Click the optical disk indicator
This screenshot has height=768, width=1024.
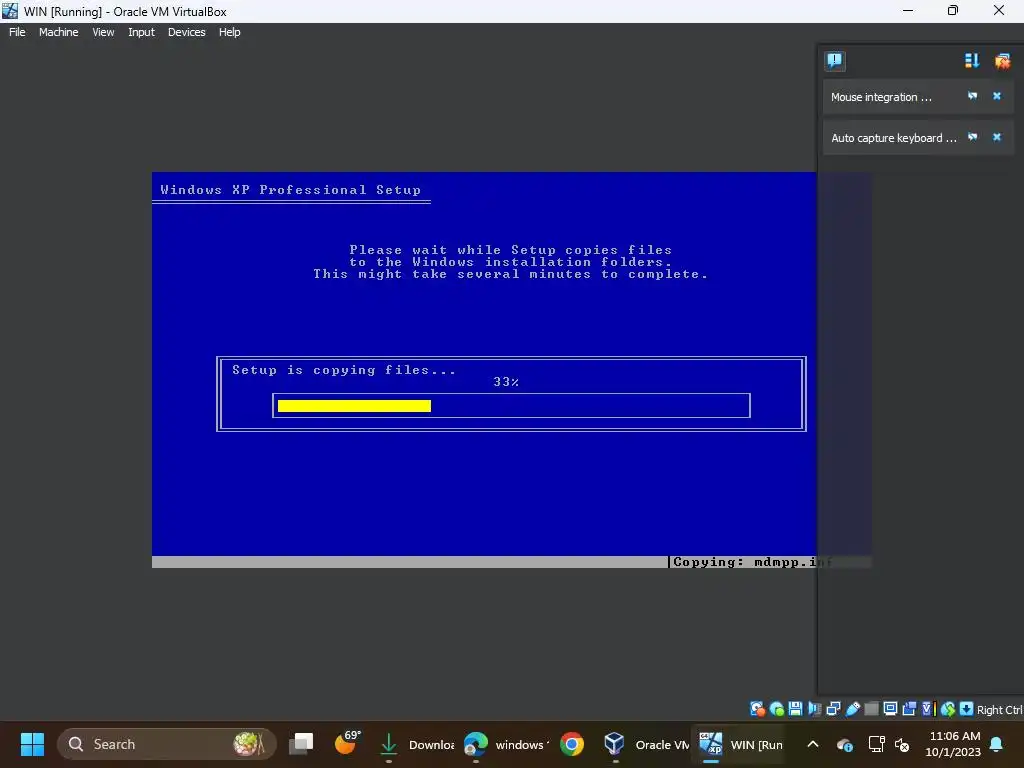(x=776, y=709)
